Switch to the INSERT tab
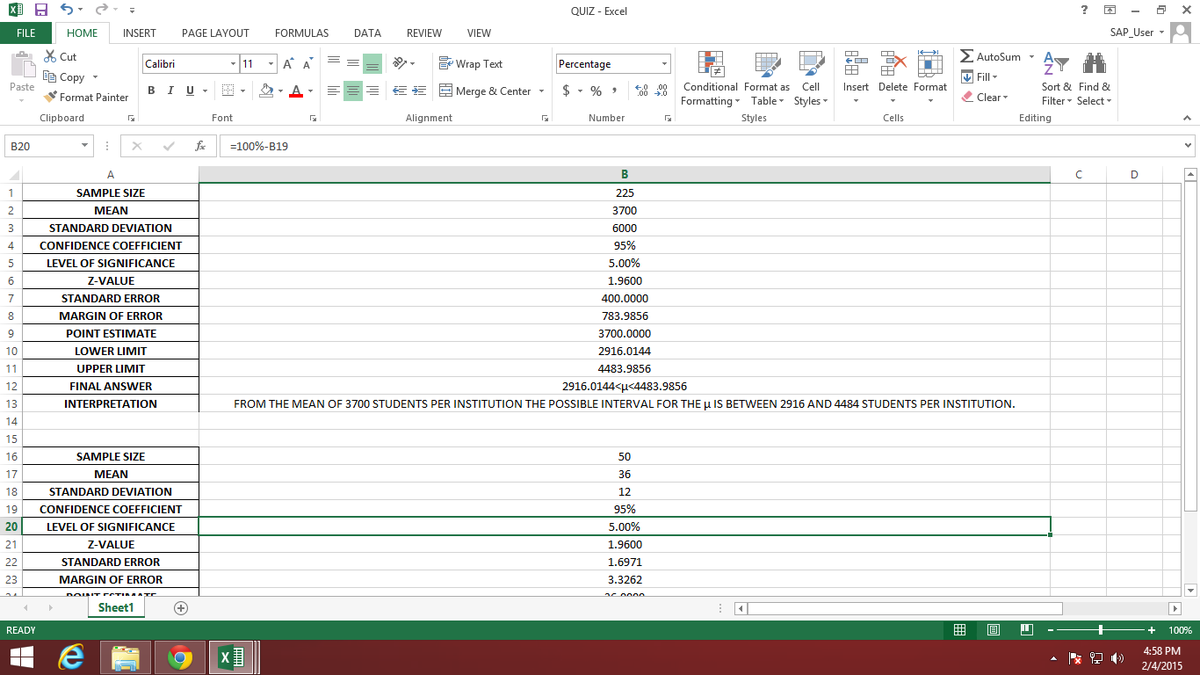Image resolution: width=1200 pixels, height=675 pixels. tap(139, 33)
